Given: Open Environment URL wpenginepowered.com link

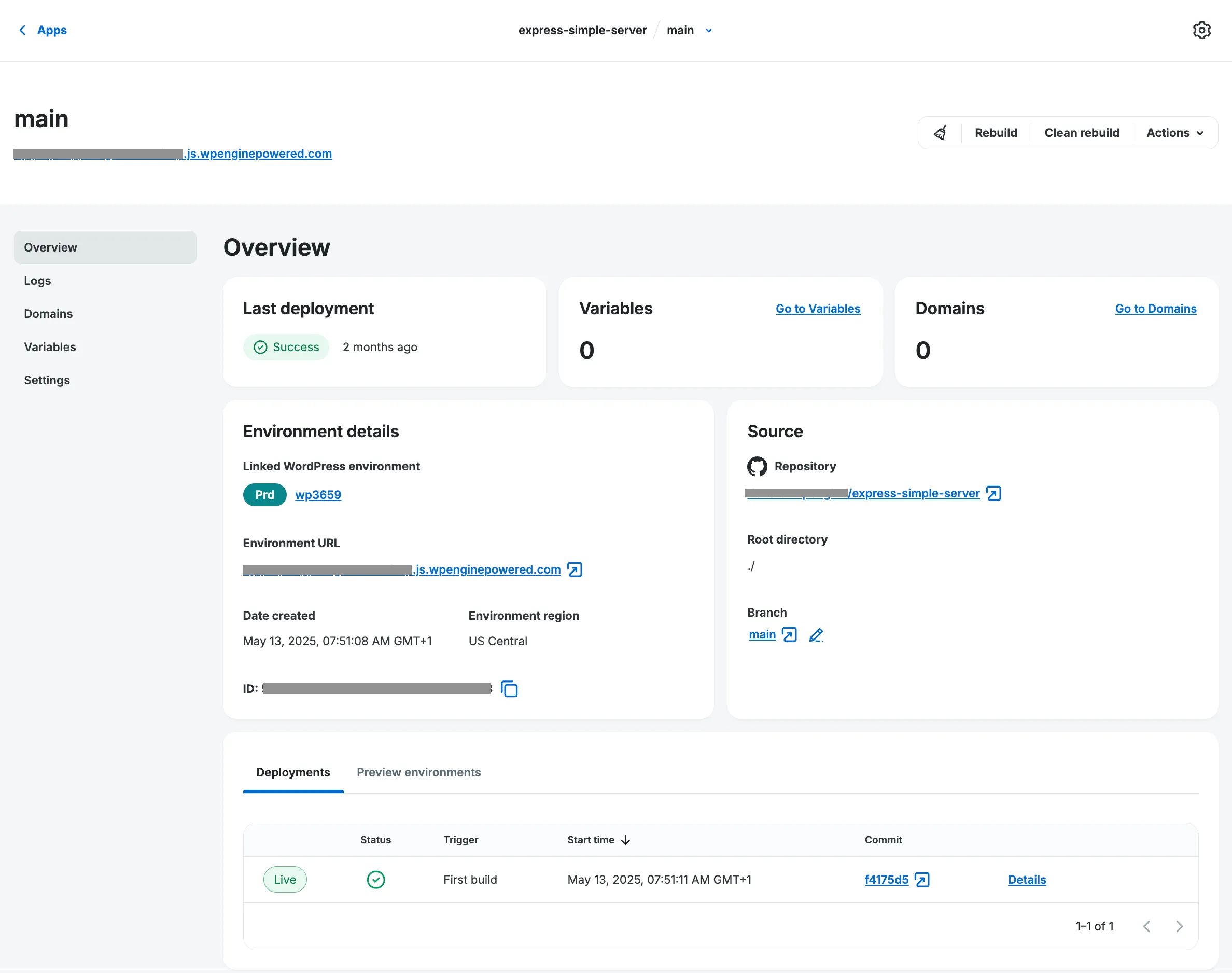Looking at the screenshot, I should [x=401, y=569].
